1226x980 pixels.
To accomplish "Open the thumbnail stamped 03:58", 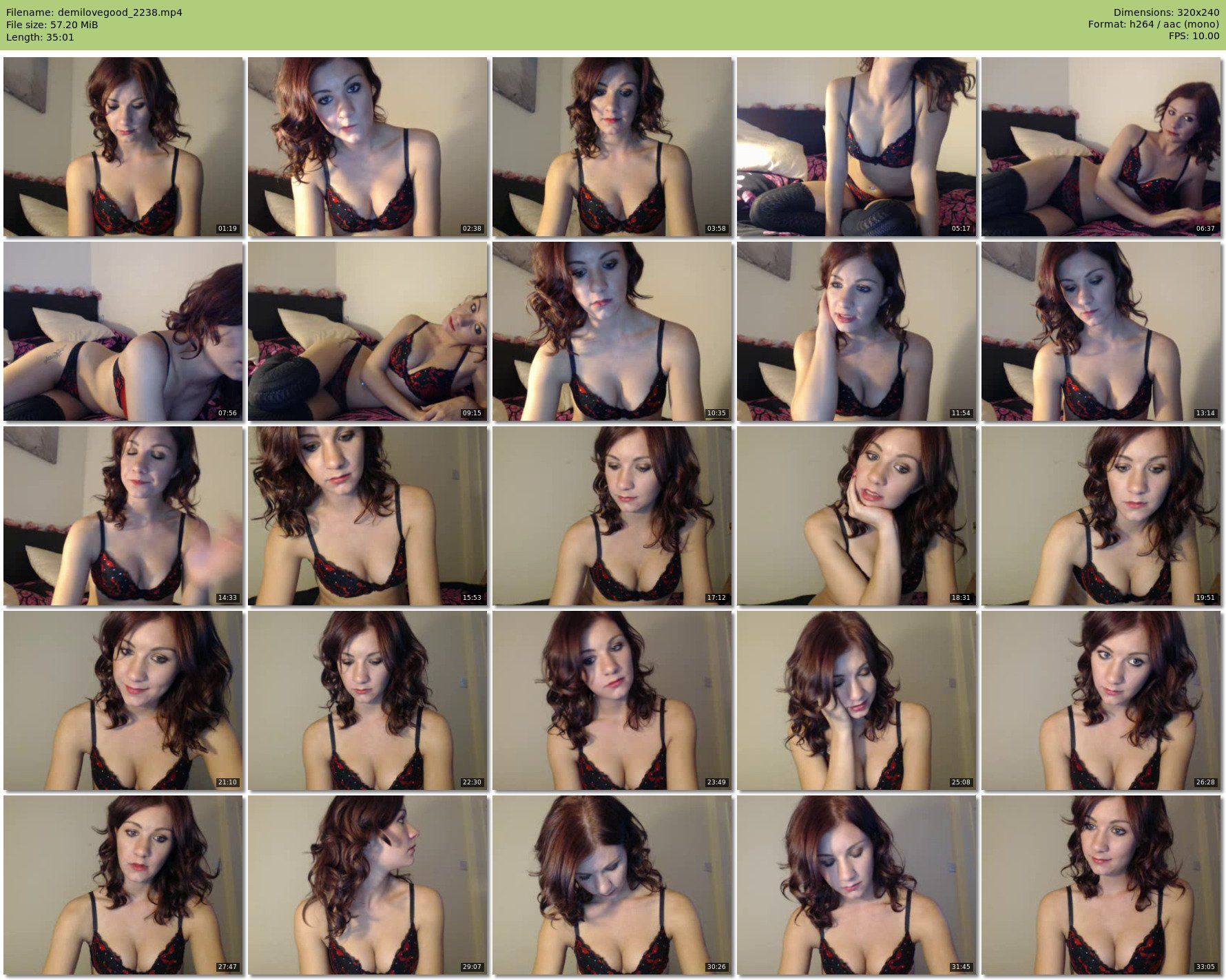I will coord(612,147).
